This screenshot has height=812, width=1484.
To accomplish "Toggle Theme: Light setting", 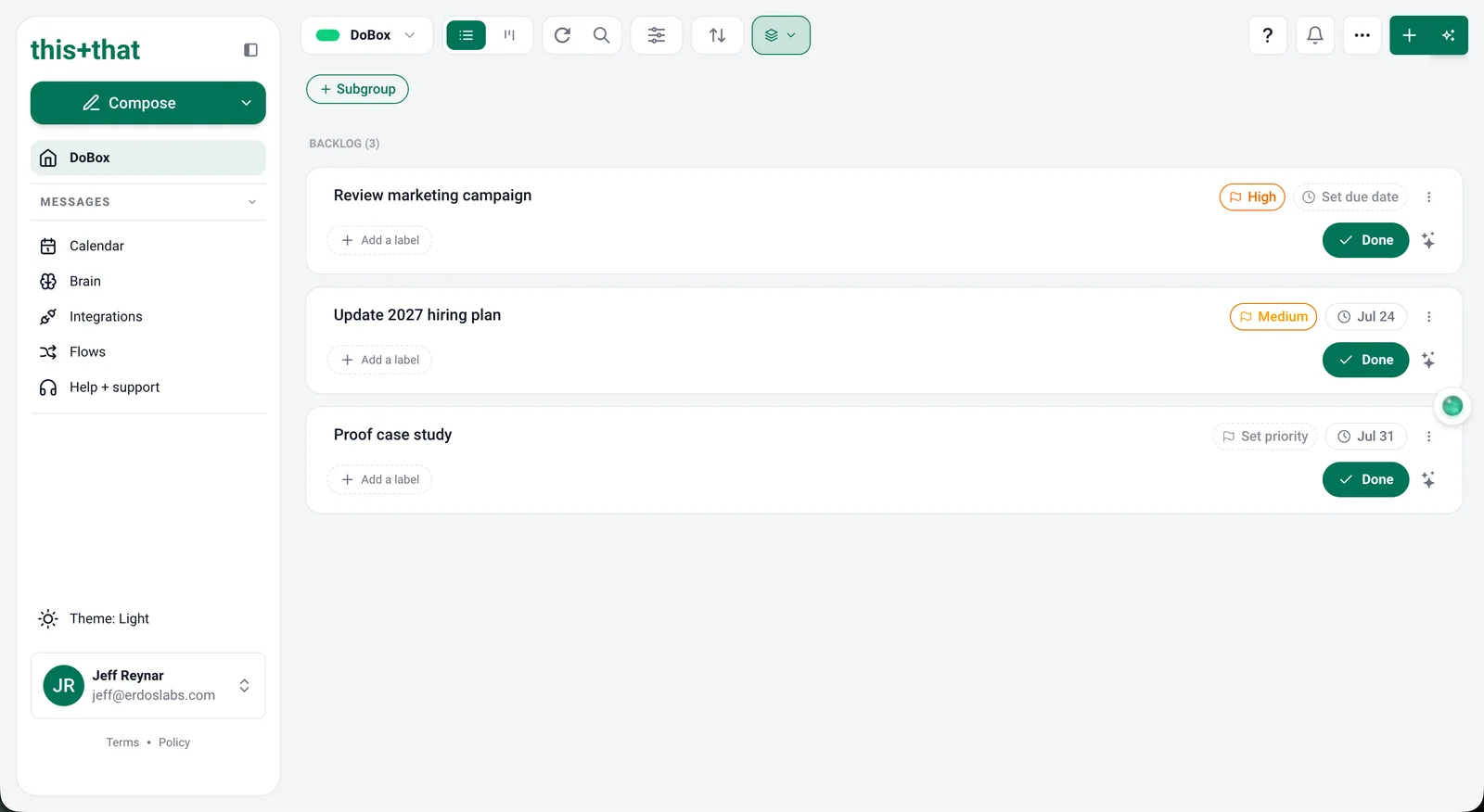I will 94,618.
